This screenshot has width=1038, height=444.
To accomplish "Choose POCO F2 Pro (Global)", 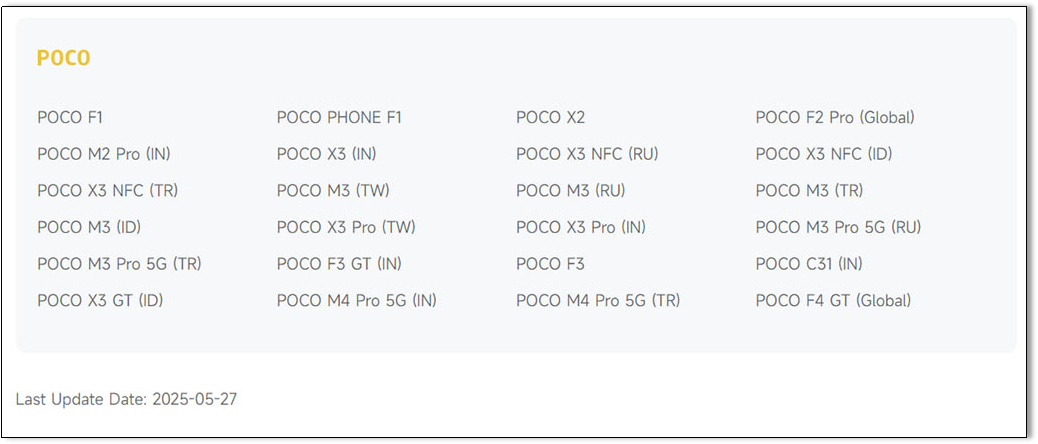I will pyautogui.click(x=835, y=118).
